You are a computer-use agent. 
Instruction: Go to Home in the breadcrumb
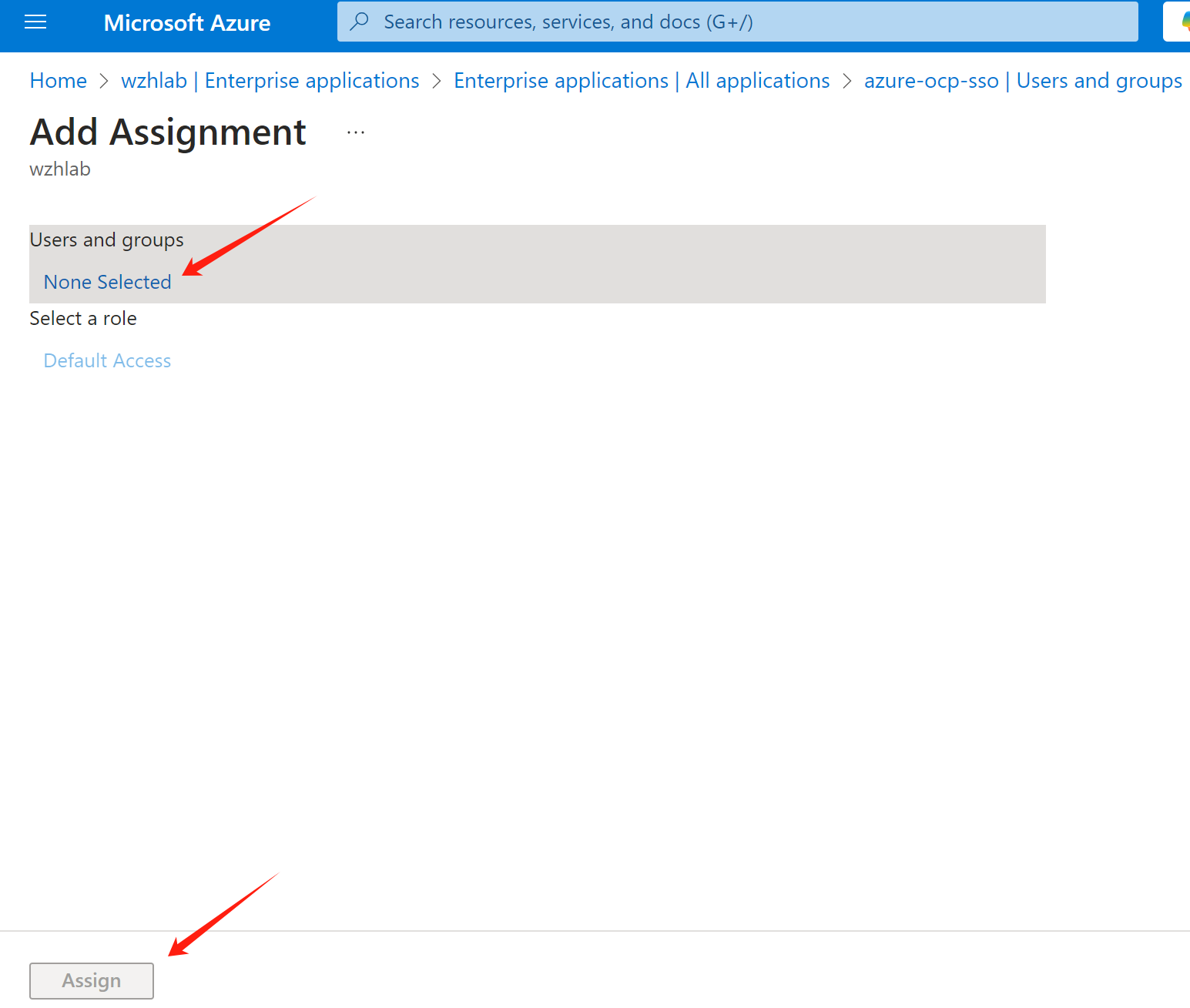[58, 81]
